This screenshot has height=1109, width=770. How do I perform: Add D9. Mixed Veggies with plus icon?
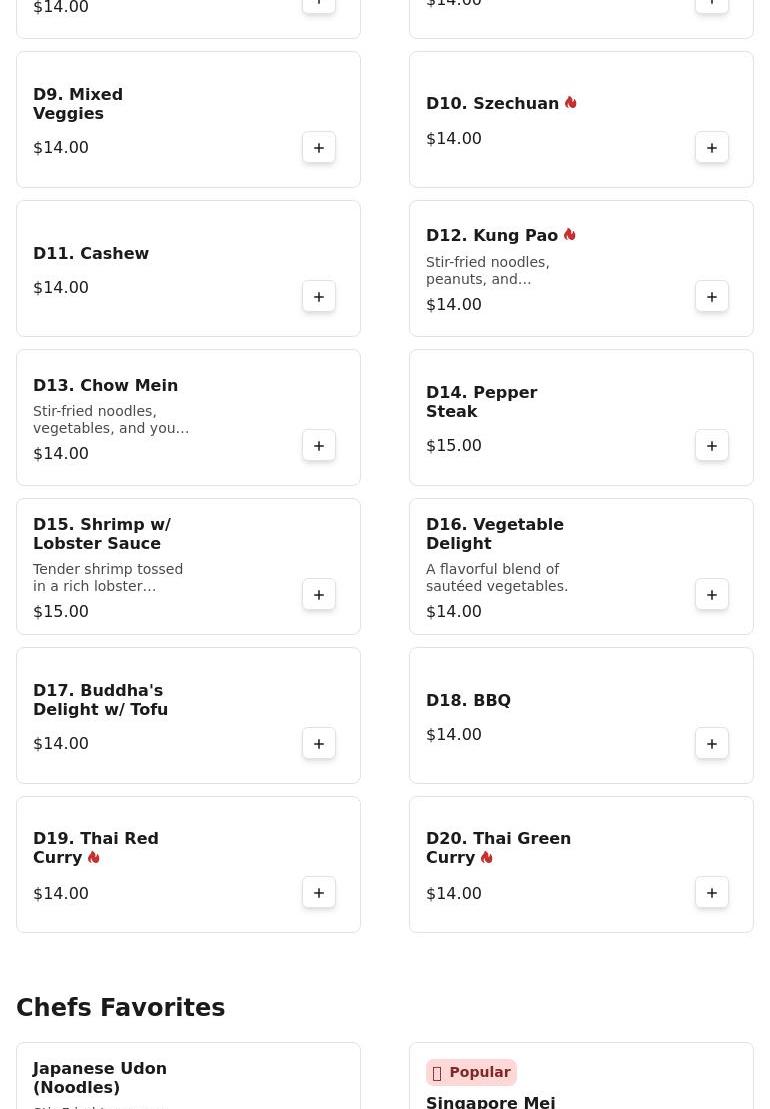(319, 148)
